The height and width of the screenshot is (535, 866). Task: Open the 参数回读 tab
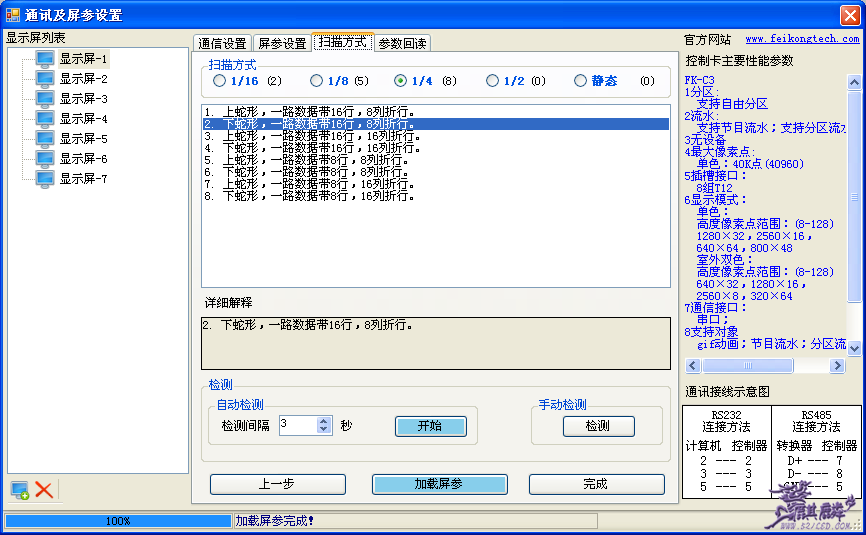click(402, 43)
